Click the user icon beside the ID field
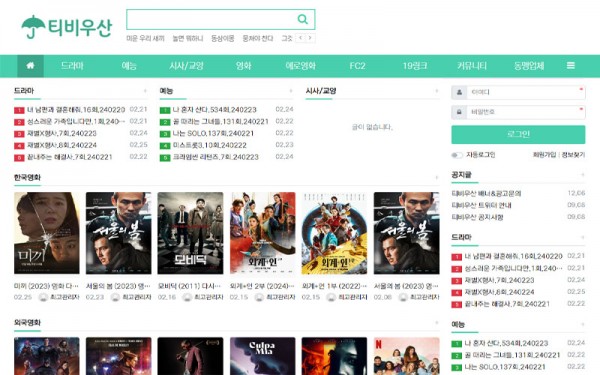The image size is (600, 375). point(459,92)
